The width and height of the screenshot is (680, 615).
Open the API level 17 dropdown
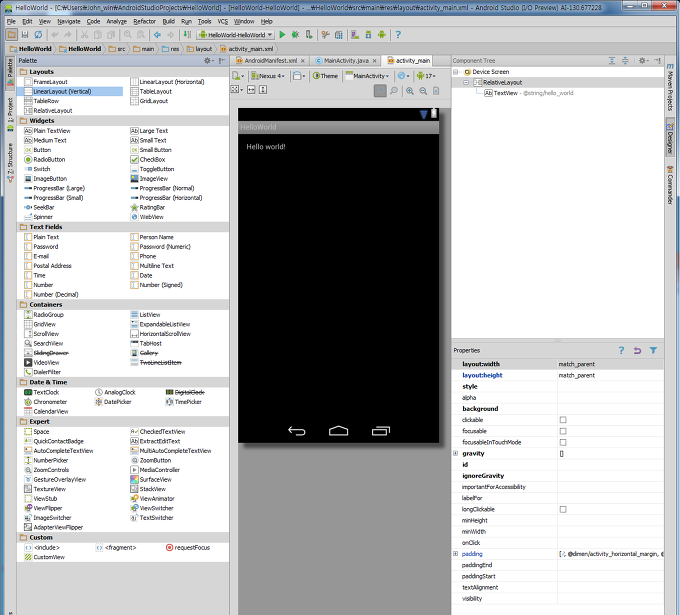click(426, 76)
